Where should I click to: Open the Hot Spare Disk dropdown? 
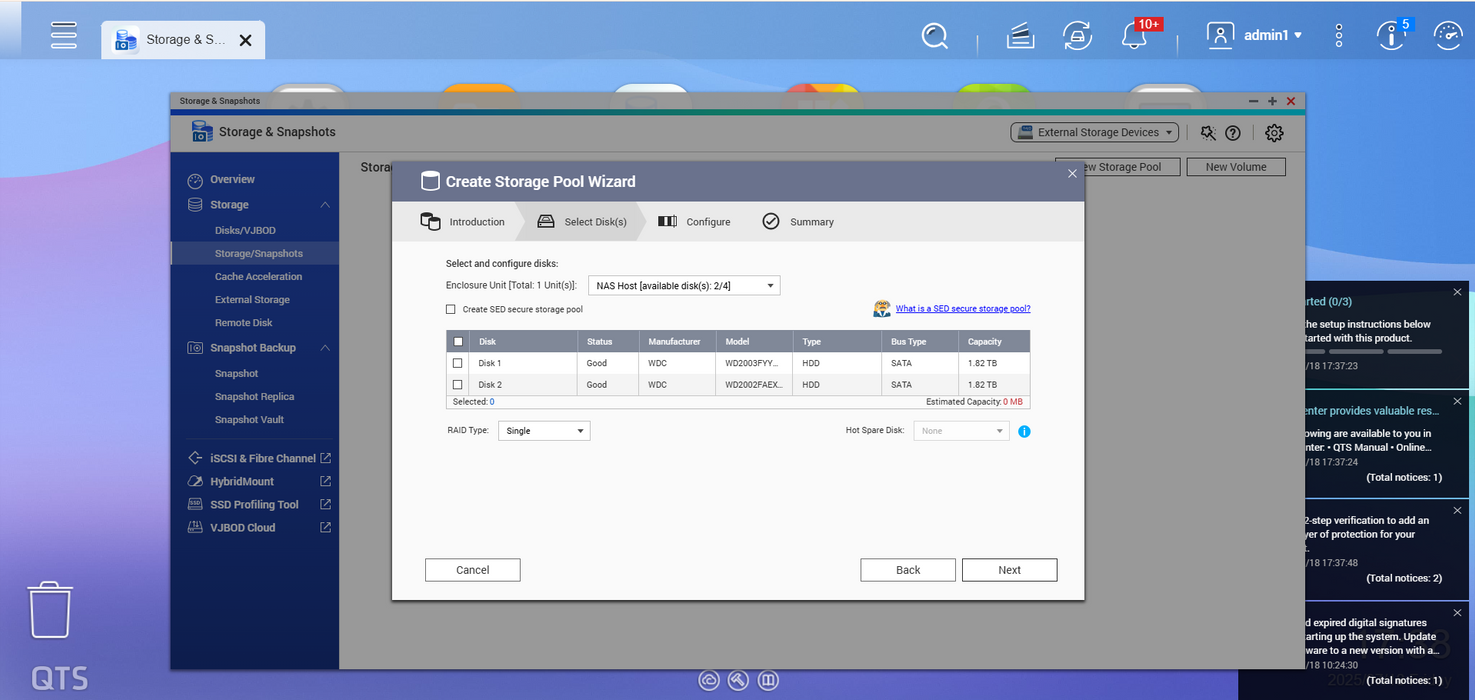coord(961,431)
